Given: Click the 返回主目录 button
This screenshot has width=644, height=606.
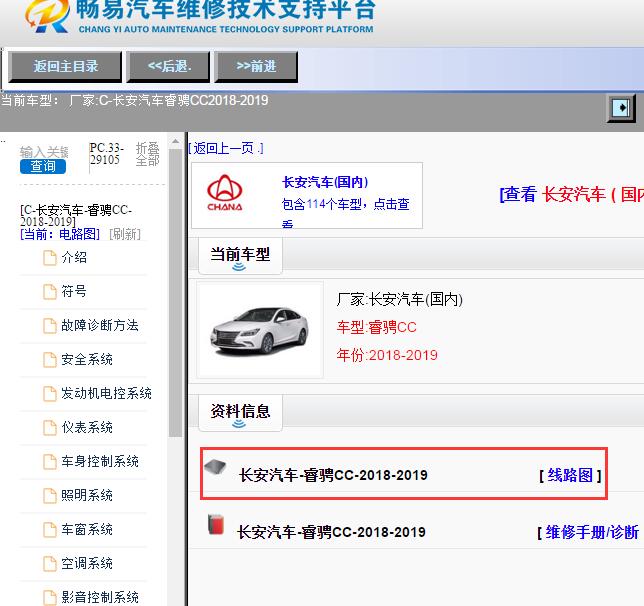Looking at the screenshot, I should click(x=65, y=67).
